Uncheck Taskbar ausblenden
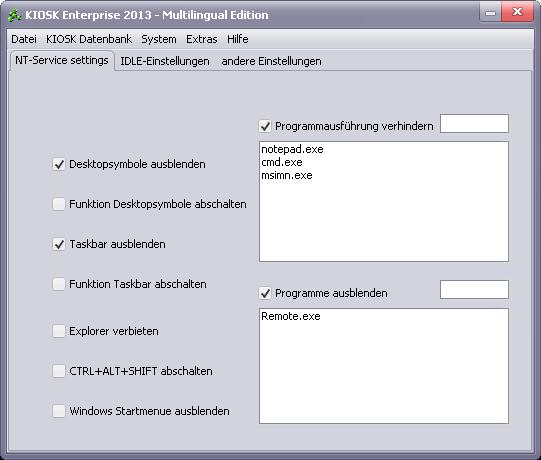 click(59, 244)
